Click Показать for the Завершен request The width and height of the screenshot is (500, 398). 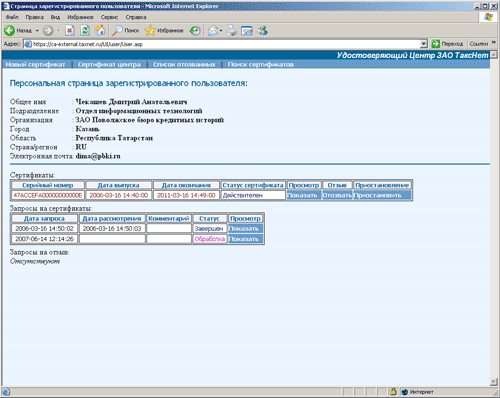pyautogui.click(x=245, y=229)
